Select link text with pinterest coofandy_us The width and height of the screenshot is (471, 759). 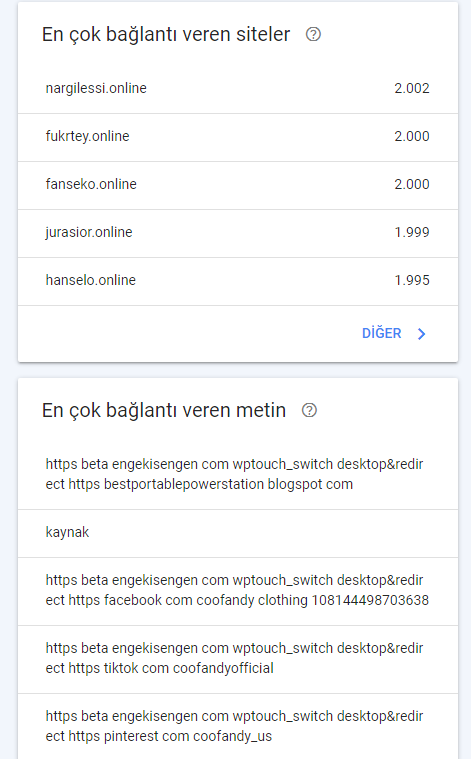coord(238,727)
